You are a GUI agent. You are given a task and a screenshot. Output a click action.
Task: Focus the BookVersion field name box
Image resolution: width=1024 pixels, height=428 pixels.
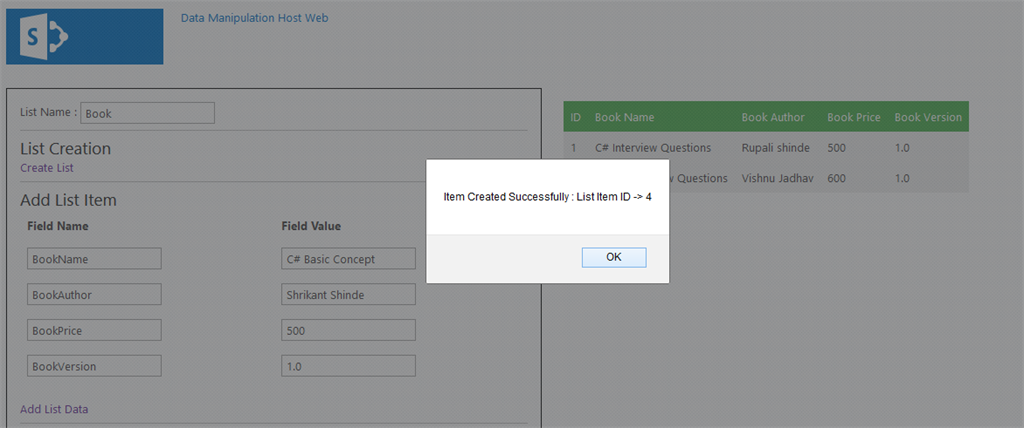pos(94,366)
